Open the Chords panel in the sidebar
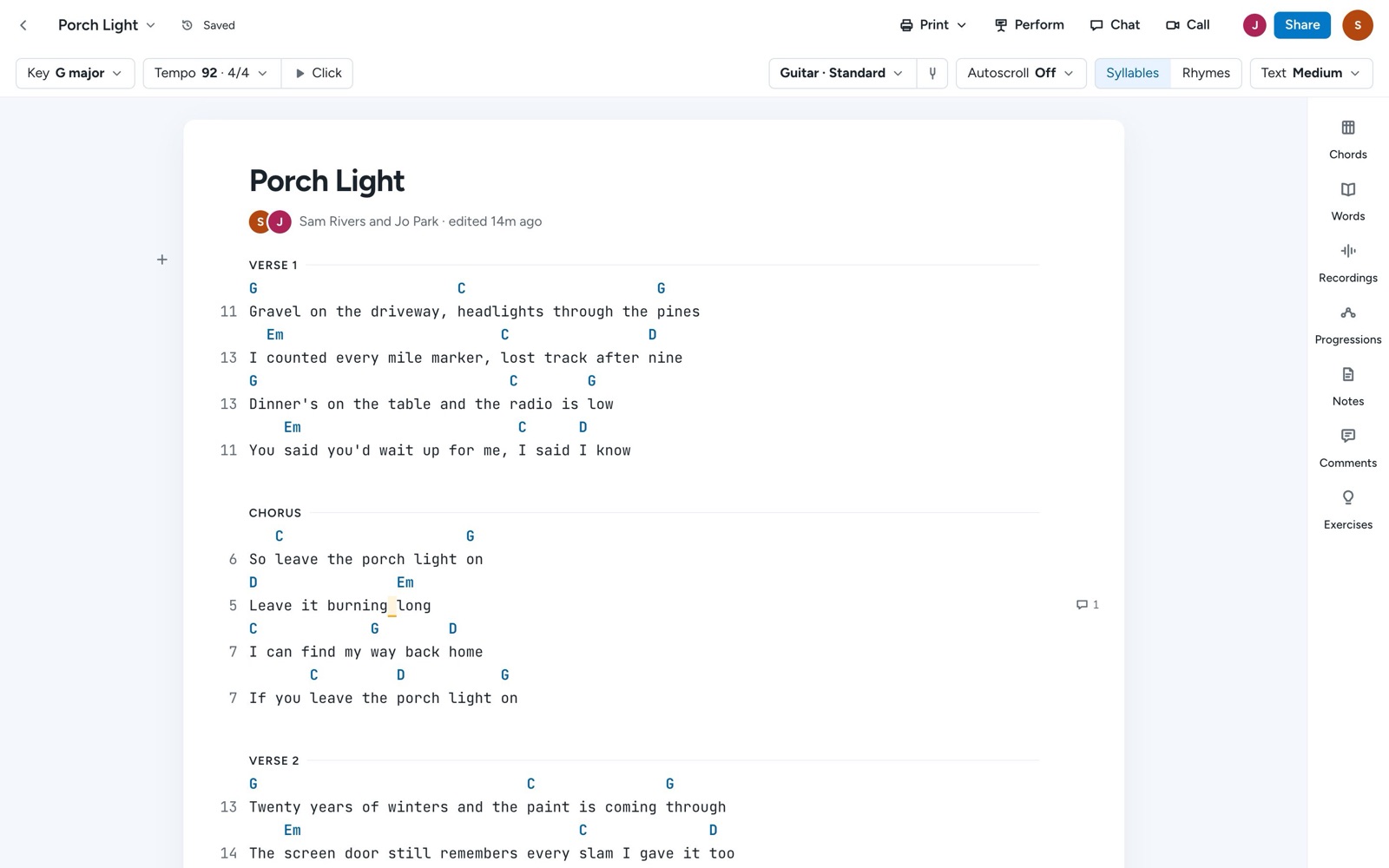Screen dimensions: 1389x868 tap(1347, 140)
